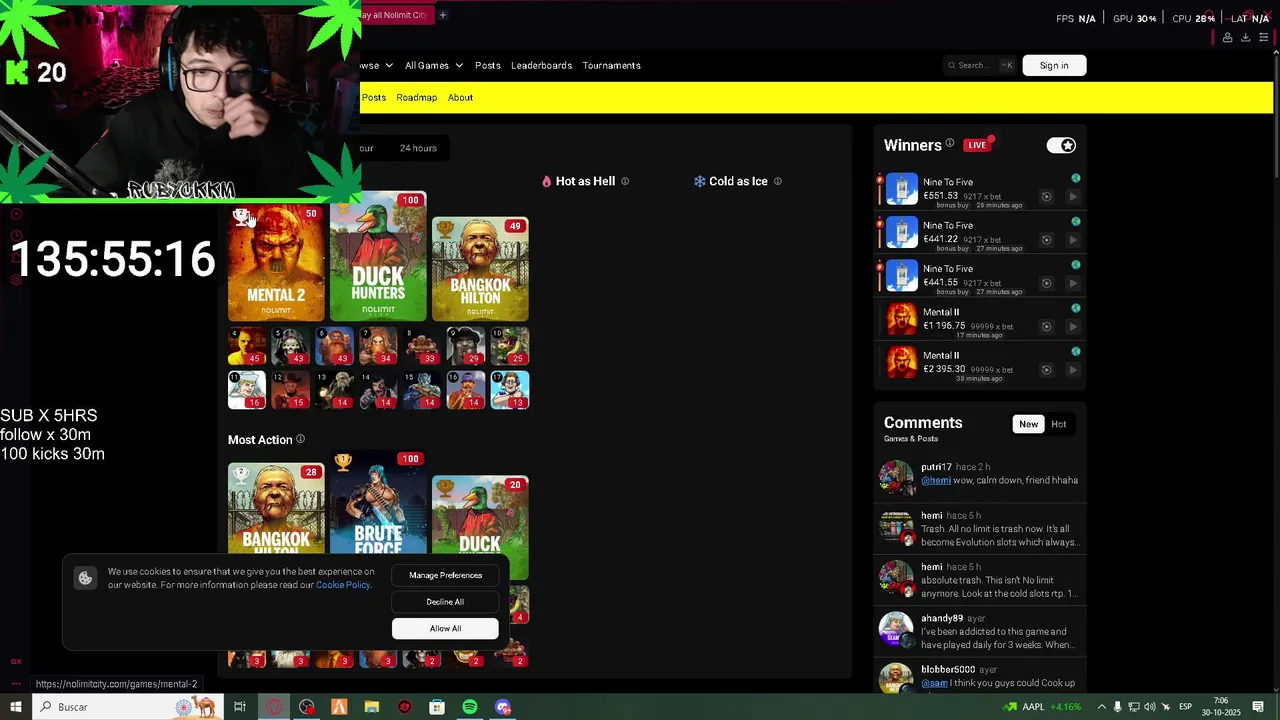Open rank 11 sailor game thumbnail

tap(246, 390)
